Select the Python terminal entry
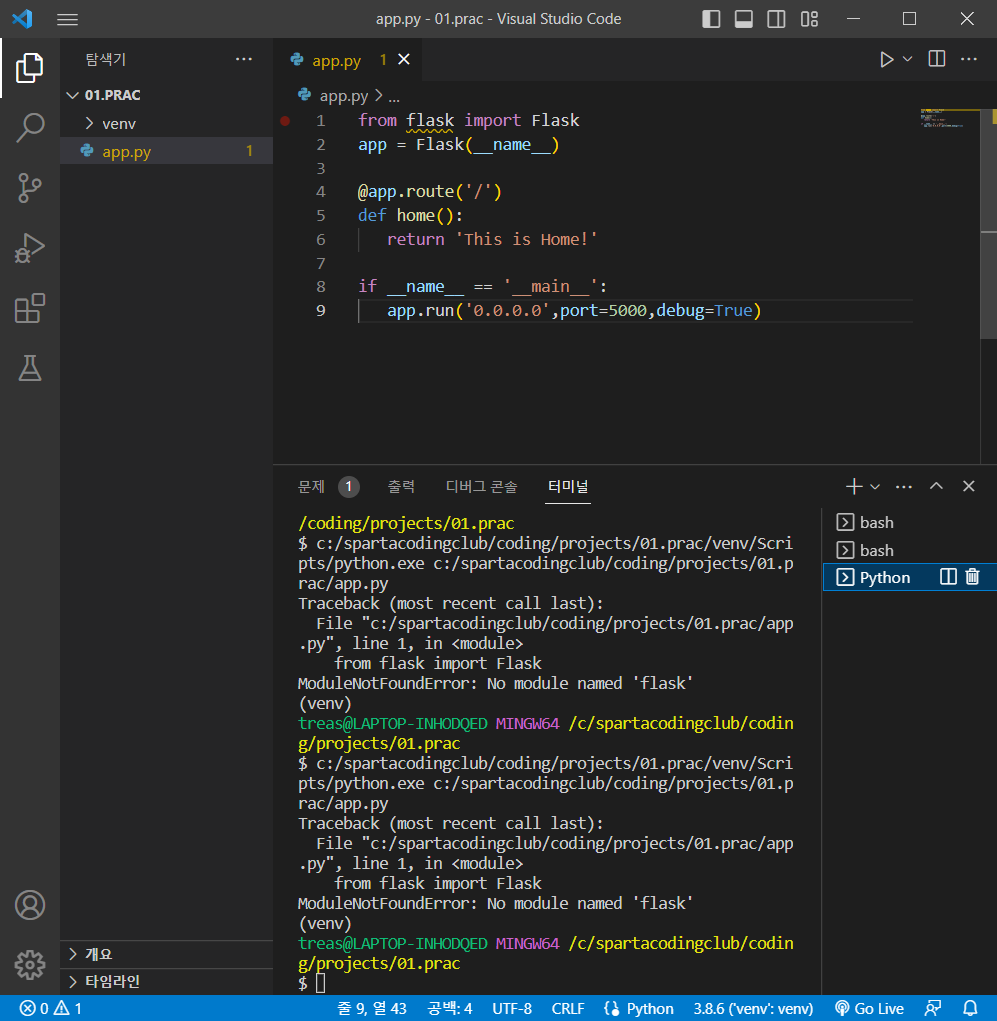This screenshot has height=1021, width=997. [884, 578]
